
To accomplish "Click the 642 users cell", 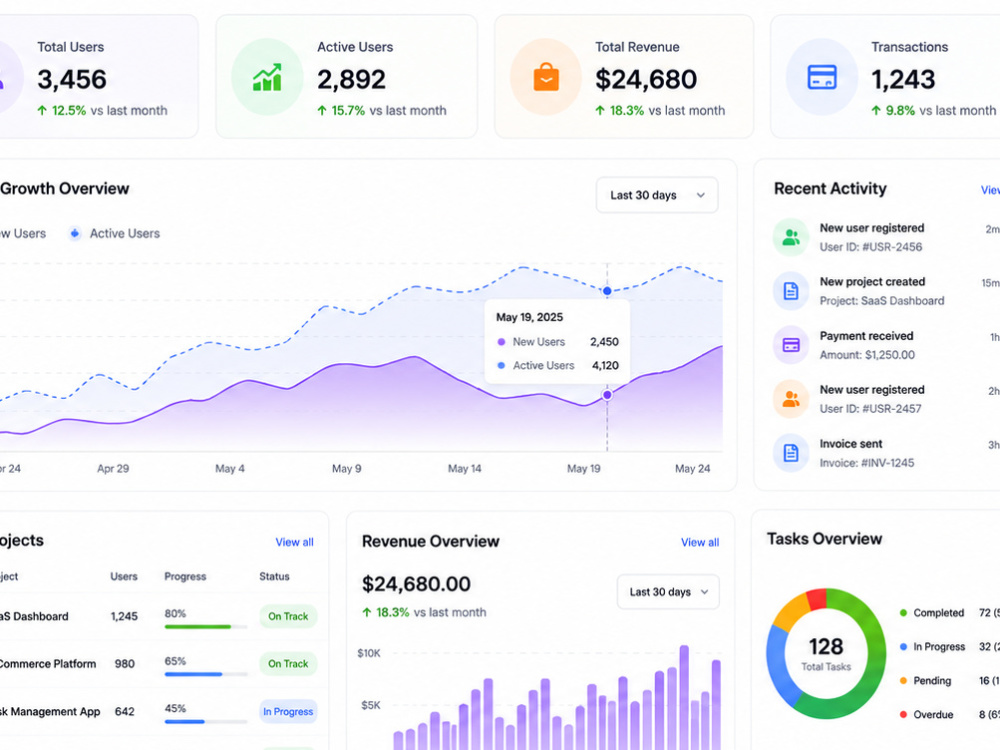I will tap(124, 711).
